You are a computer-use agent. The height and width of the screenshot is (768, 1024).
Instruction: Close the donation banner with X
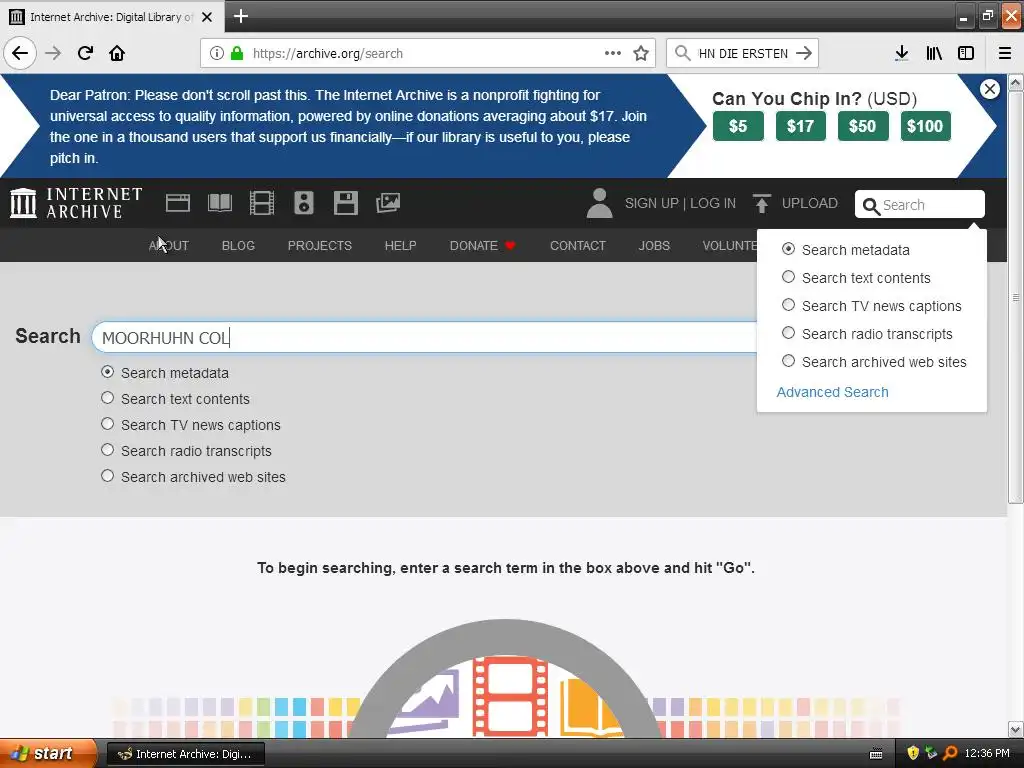(989, 89)
